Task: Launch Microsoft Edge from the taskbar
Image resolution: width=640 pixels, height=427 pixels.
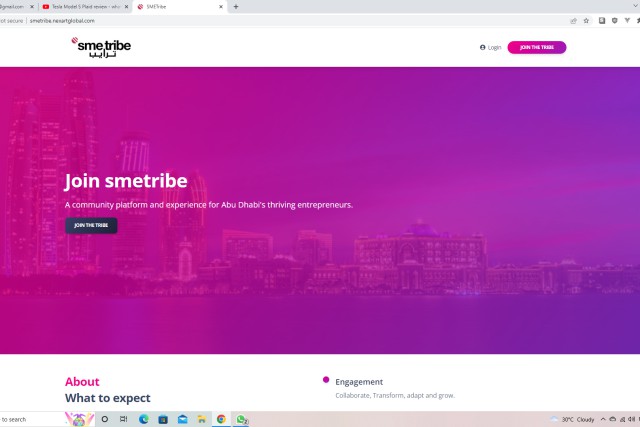Action: 143,419
